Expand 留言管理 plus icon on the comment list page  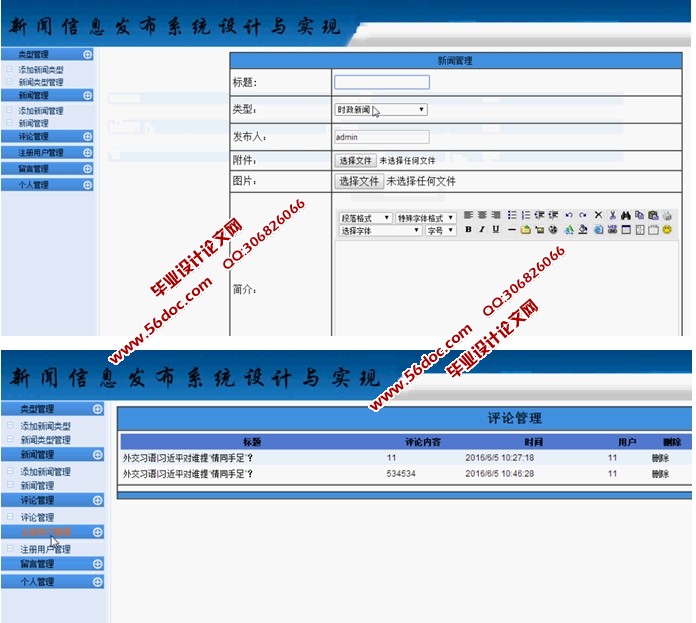[x=98, y=564]
